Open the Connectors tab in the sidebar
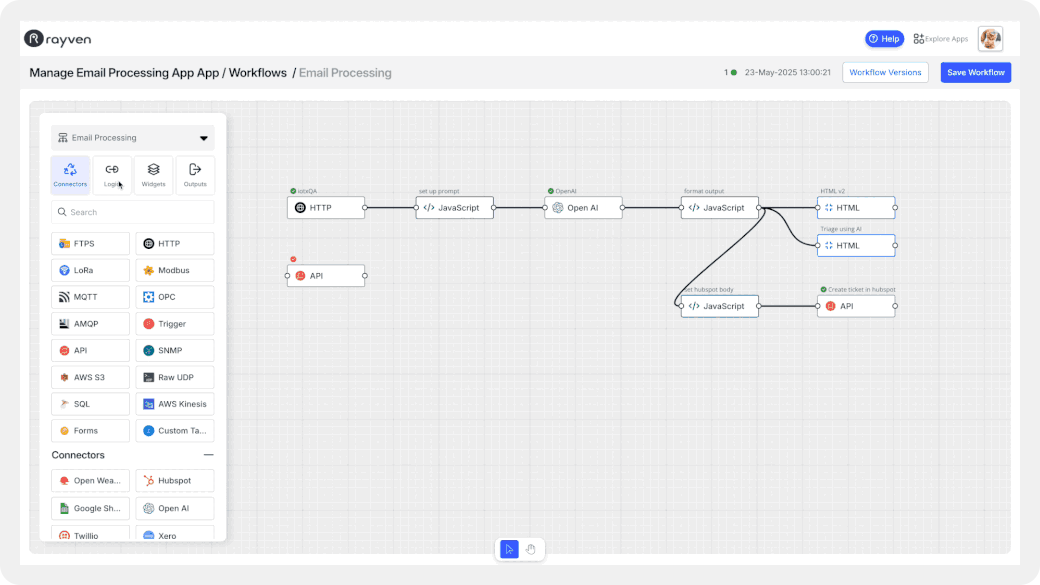Screen dimensions: 1040x585 coord(70,175)
